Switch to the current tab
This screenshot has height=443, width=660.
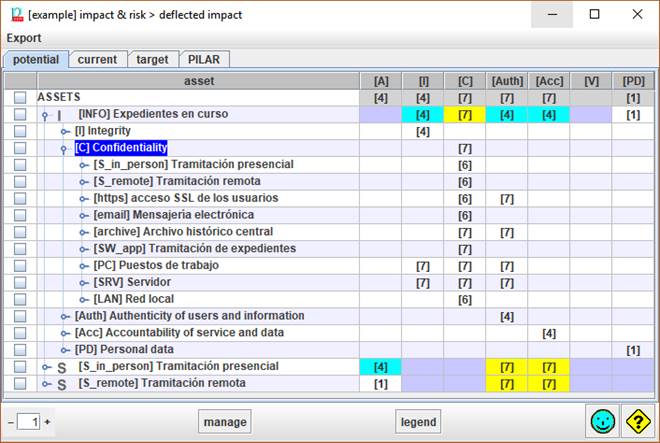tap(97, 60)
